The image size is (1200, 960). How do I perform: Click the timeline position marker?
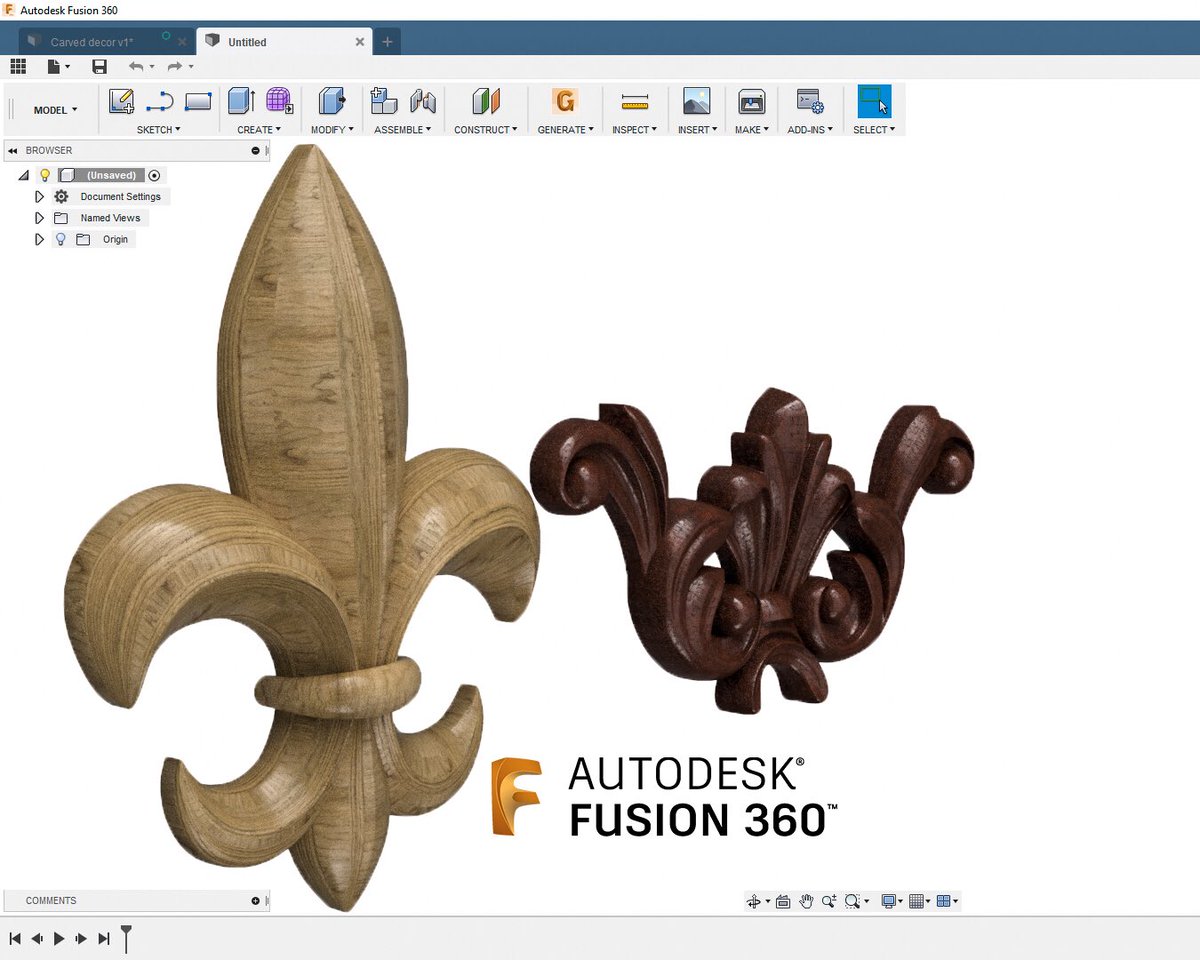[126, 938]
